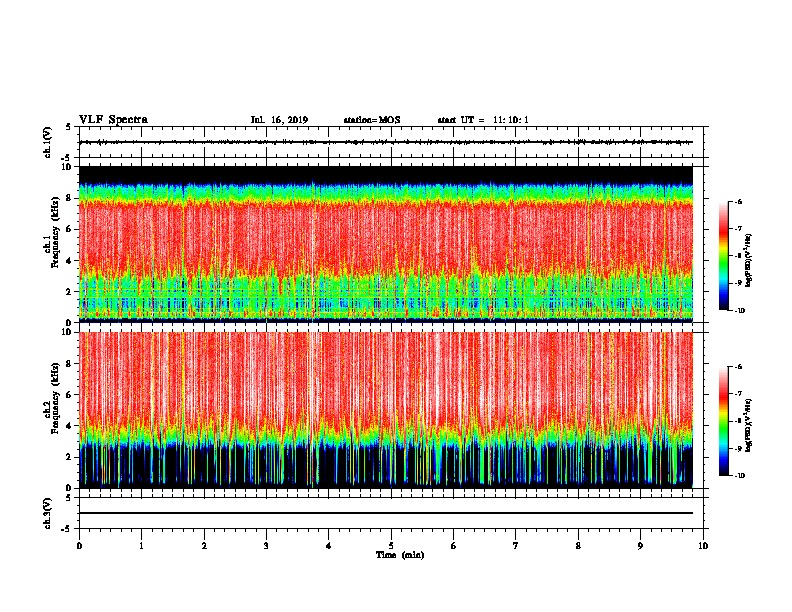Click the "-10" label on ch.2 colorbar
Screen dimensions: 792x612
click(x=740, y=476)
